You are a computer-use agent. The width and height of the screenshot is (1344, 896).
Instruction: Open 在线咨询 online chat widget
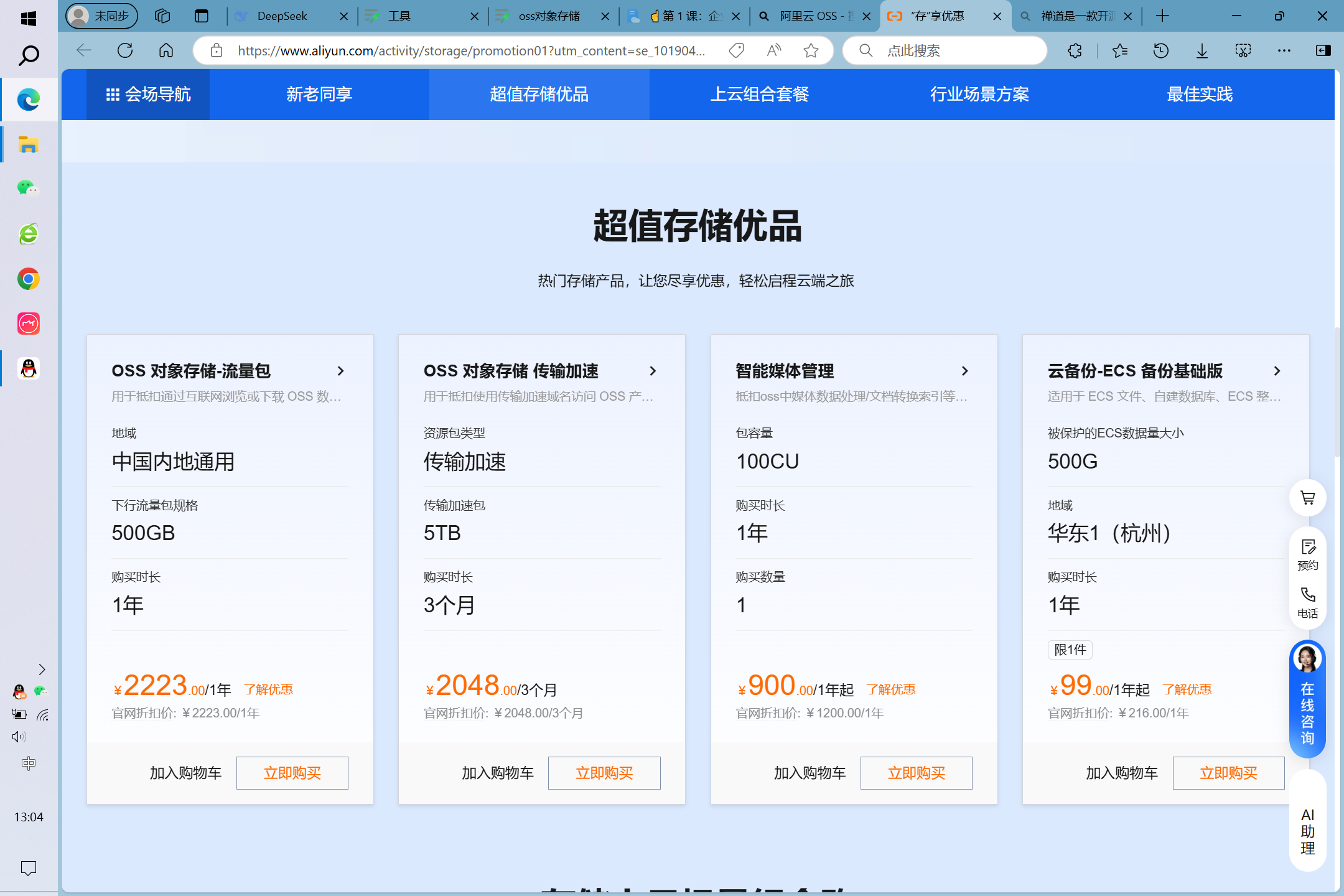click(1307, 699)
